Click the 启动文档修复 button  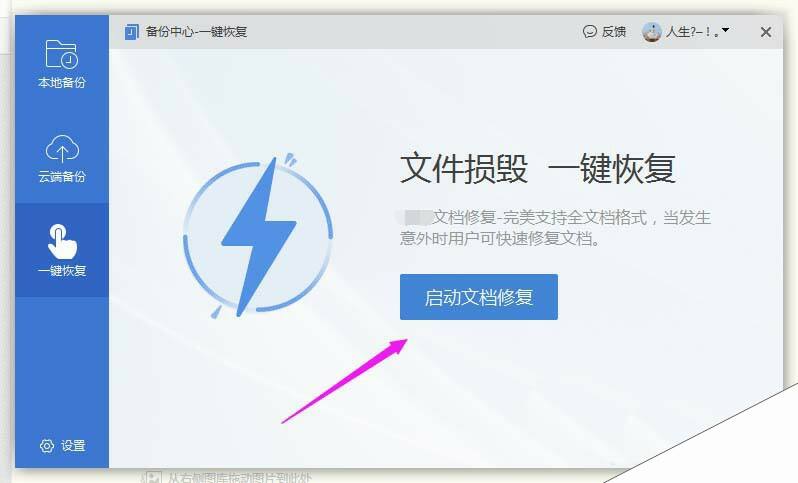(478, 297)
